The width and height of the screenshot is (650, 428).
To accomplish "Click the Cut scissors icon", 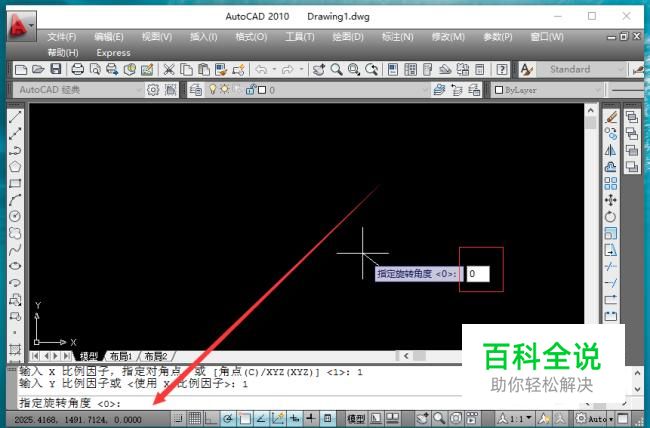I will pos(168,69).
